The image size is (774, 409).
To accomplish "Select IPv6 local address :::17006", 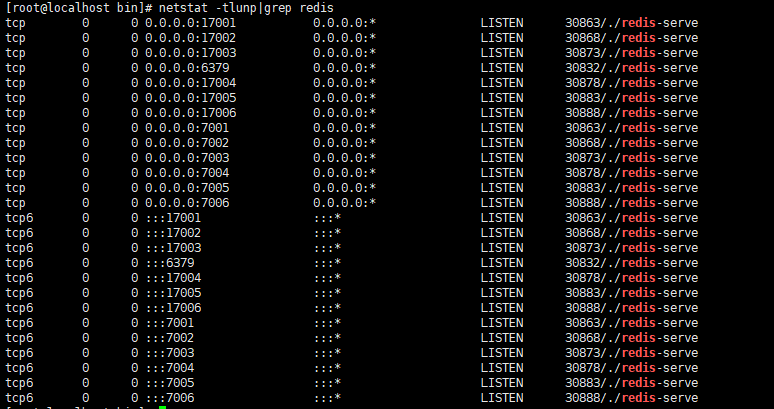I will [174, 308].
